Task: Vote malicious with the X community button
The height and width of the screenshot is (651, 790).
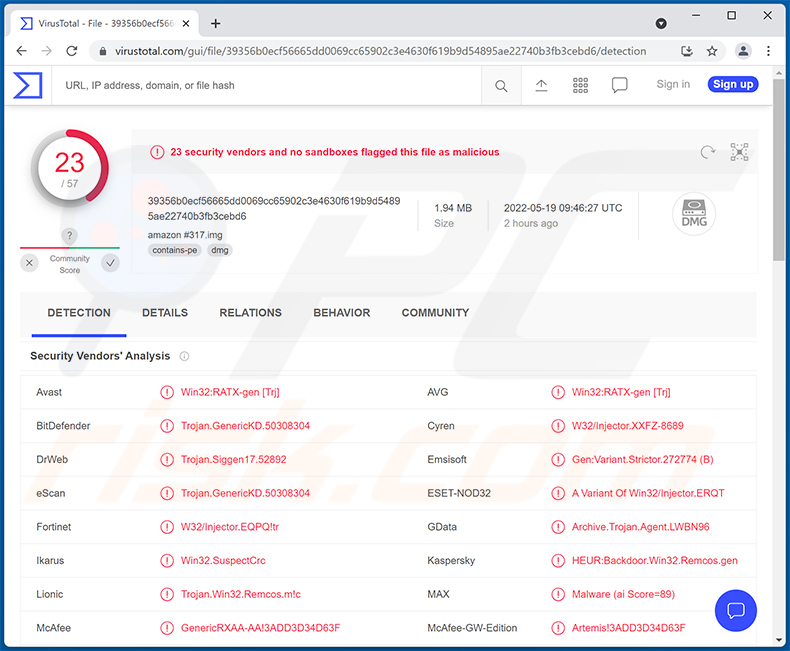Action: click(x=29, y=263)
